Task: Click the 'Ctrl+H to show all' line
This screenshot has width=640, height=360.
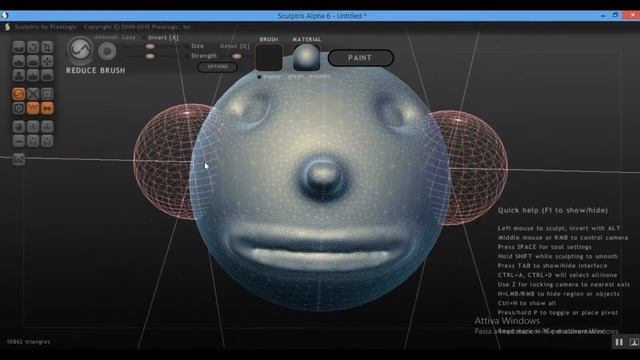Action: tap(527, 303)
